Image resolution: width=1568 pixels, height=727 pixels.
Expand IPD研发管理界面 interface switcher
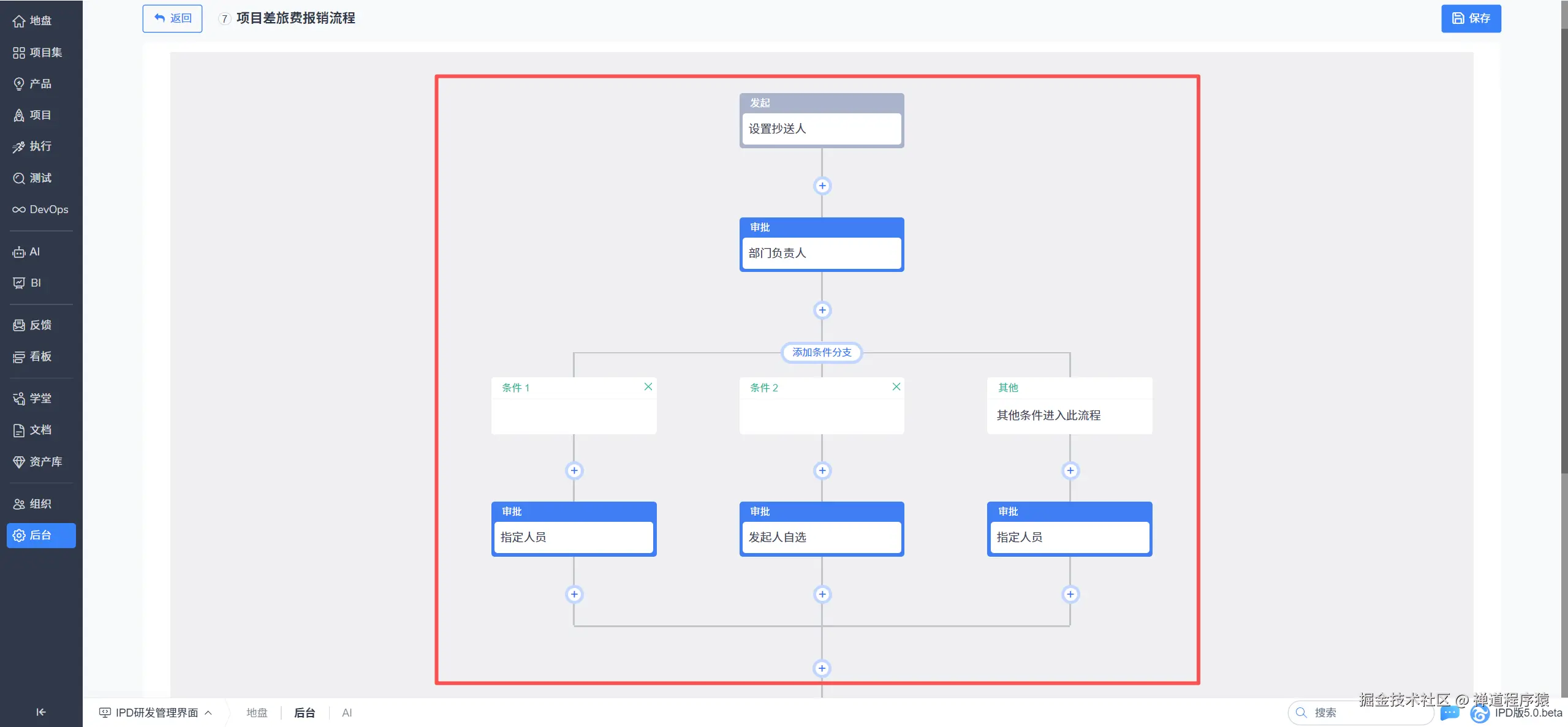pyautogui.click(x=156, y=712)
